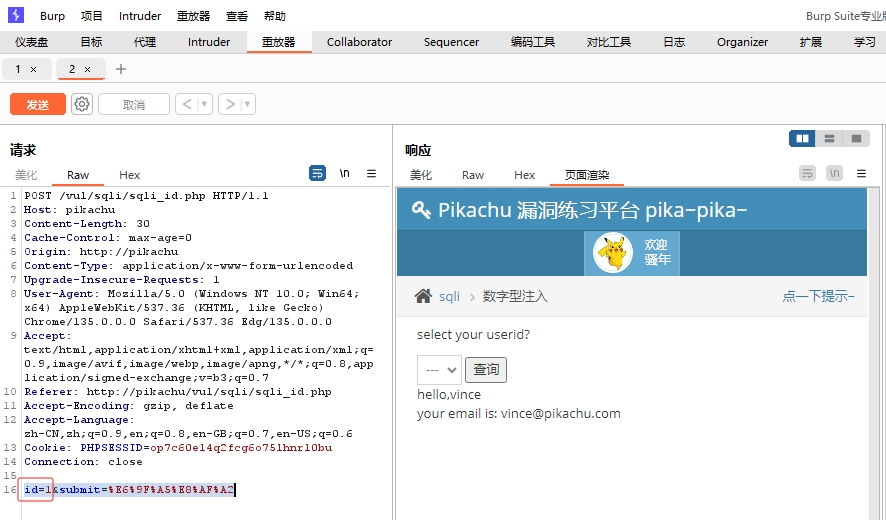886x520 pixels.
Task: Switch to the 扩展 extensions tab
Action: tap(811, 42)
